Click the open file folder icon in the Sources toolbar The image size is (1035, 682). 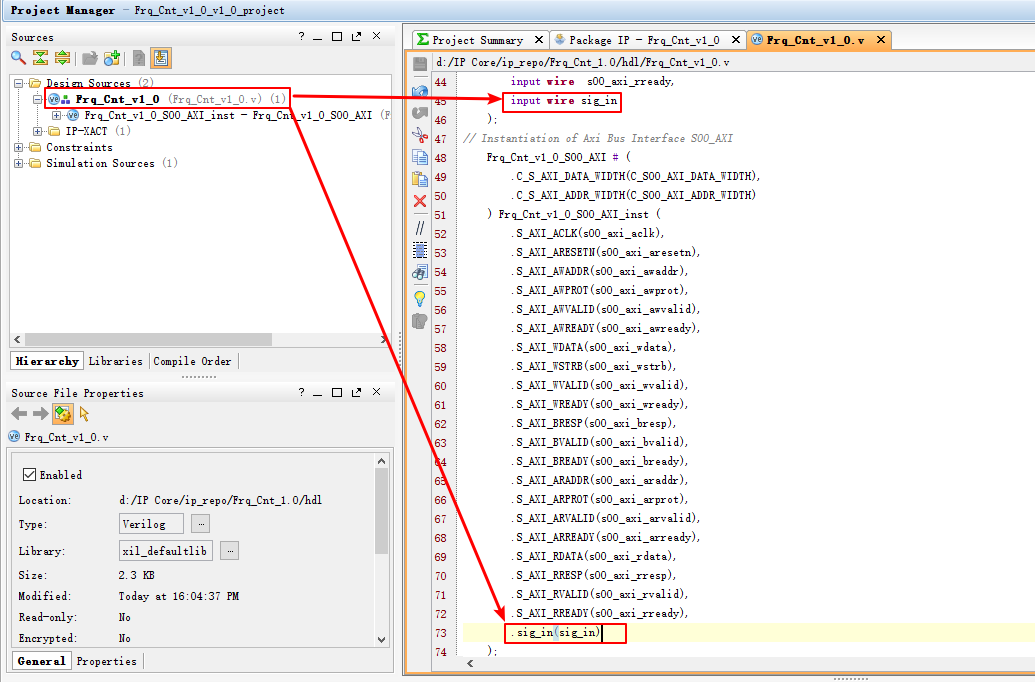tap(90, 58)
